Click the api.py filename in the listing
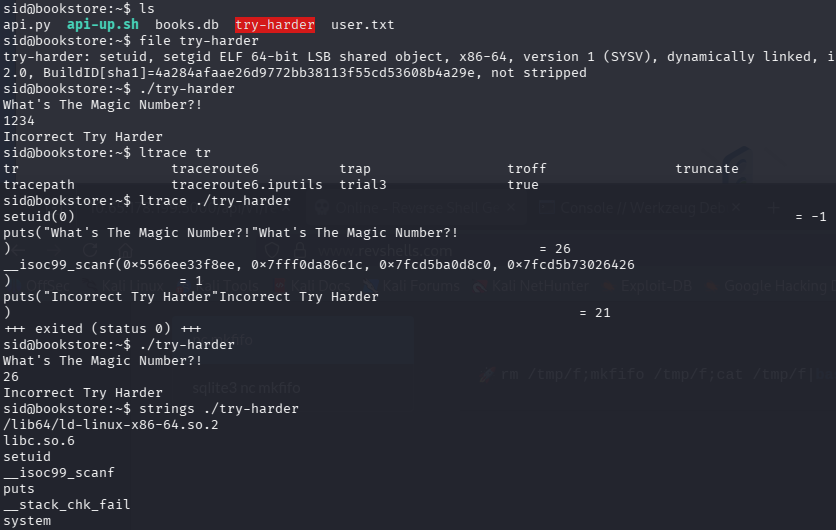The height and width of the screenshot is (530, 836). pyautogui.click(x=27, y=24)
